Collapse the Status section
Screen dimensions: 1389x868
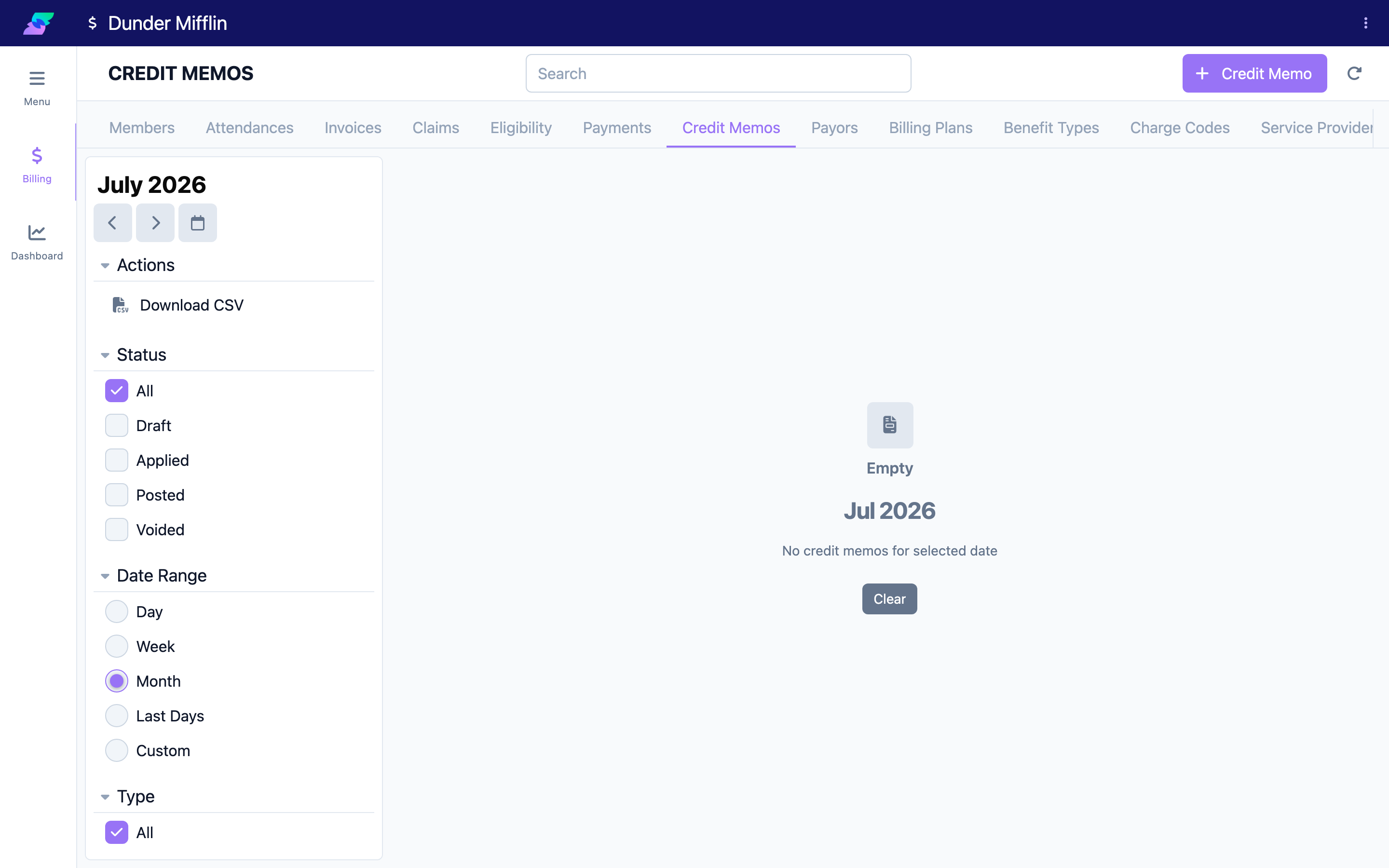click(105, 355)
